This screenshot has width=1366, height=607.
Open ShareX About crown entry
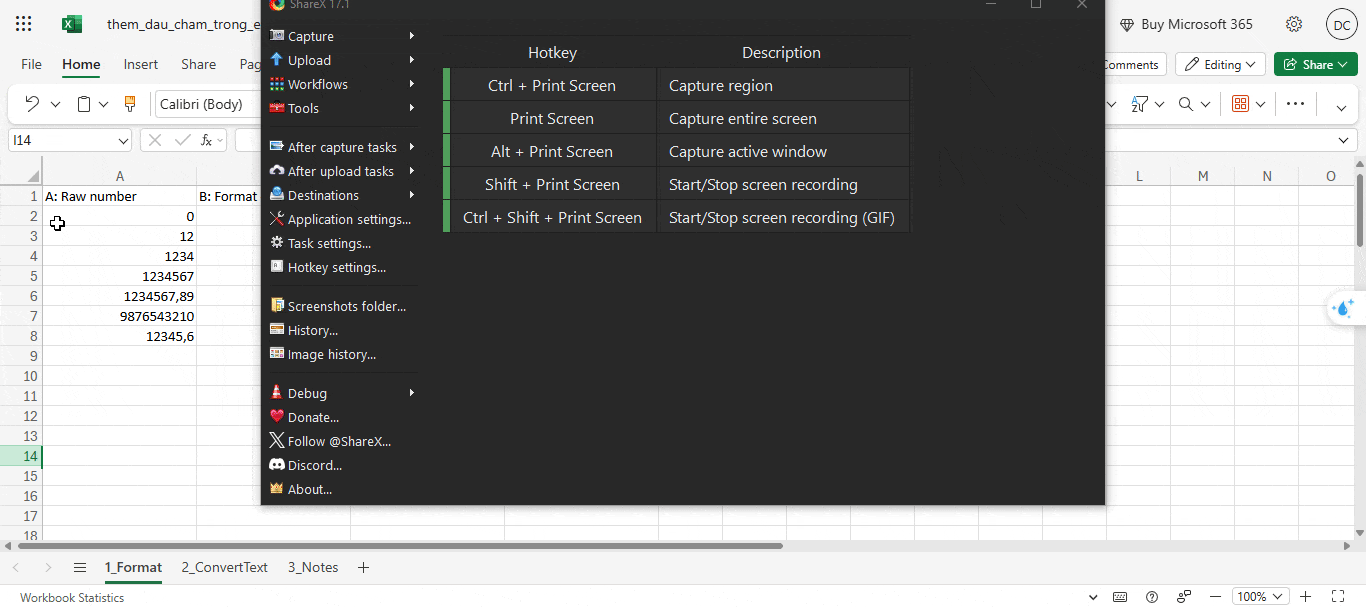click(300, 489)
